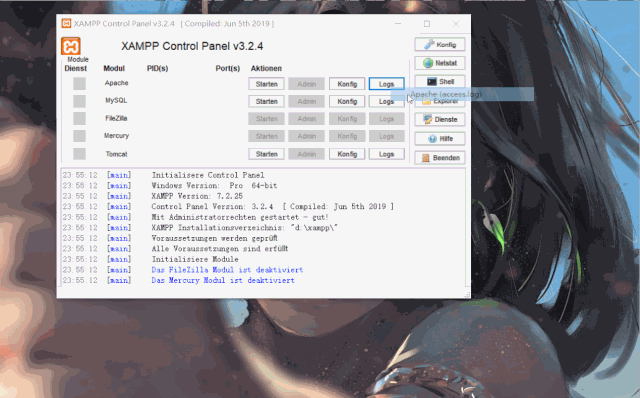Open MySQL Logs dropdown button
Screen dimensions: 640x398
[x=386, y=101]
